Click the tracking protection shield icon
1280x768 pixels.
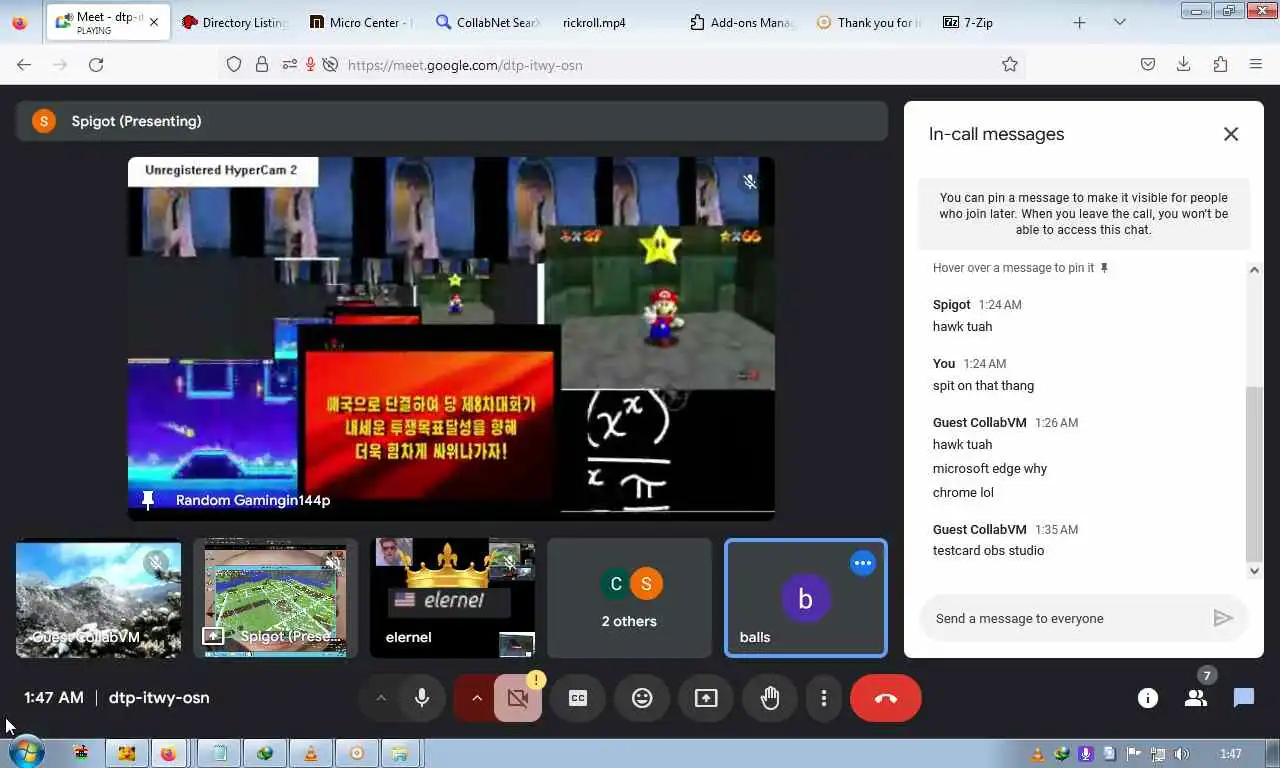234,64
